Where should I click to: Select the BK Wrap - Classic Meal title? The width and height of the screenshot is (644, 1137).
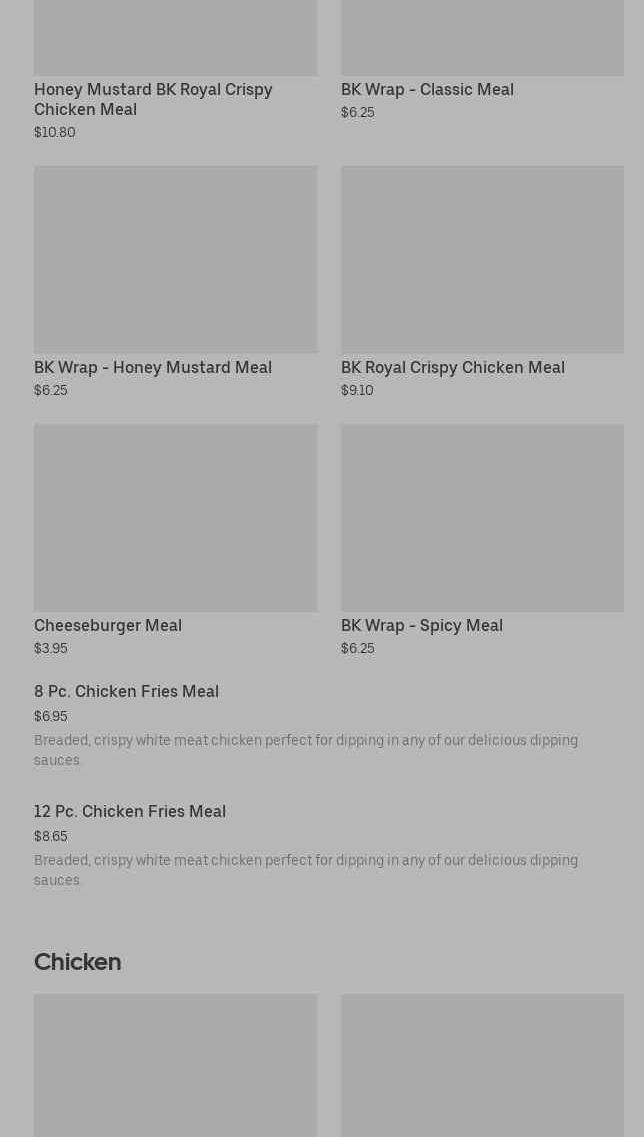point(427,90)
